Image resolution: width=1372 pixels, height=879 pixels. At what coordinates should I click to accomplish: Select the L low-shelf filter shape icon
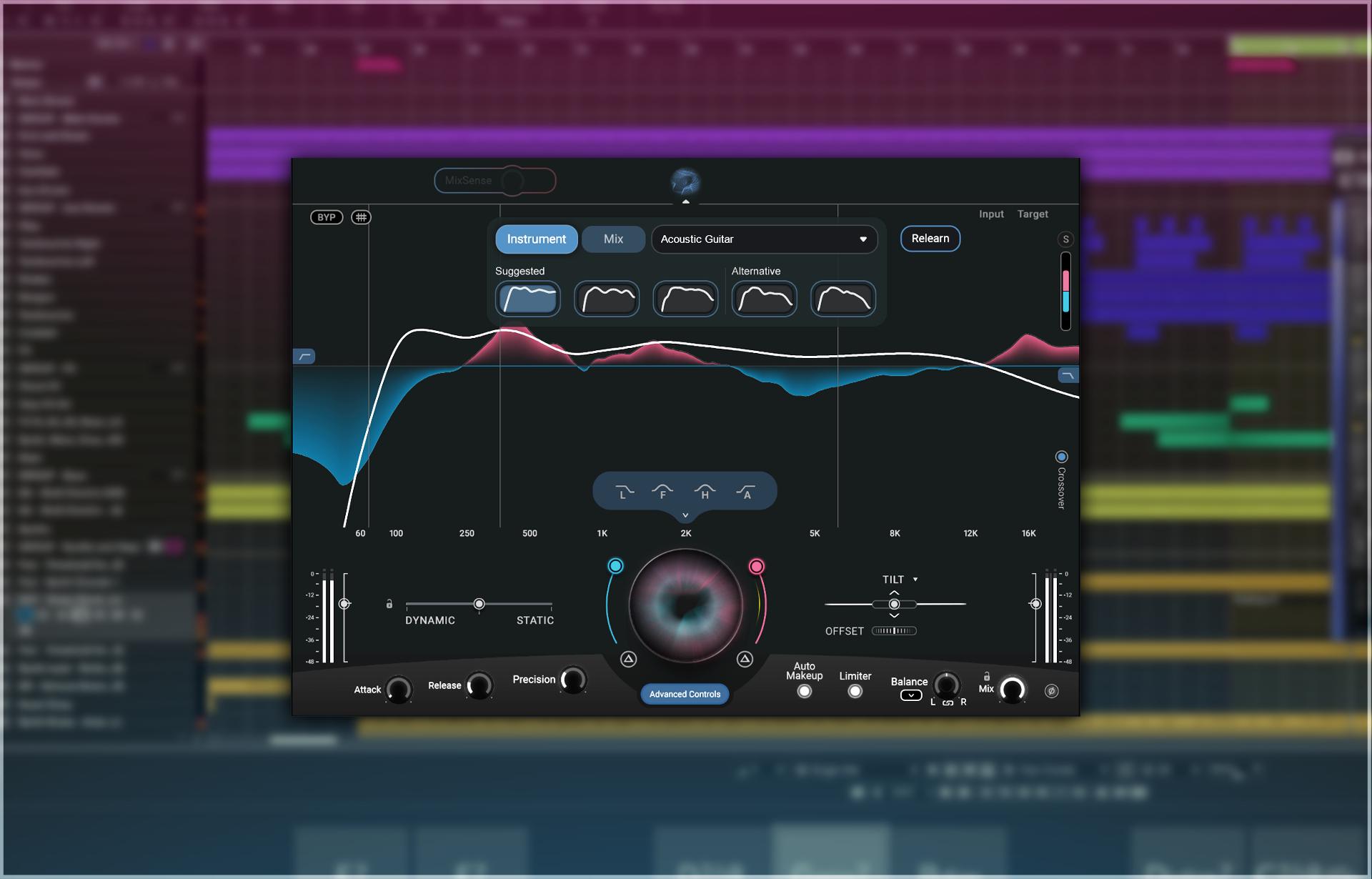624,492
